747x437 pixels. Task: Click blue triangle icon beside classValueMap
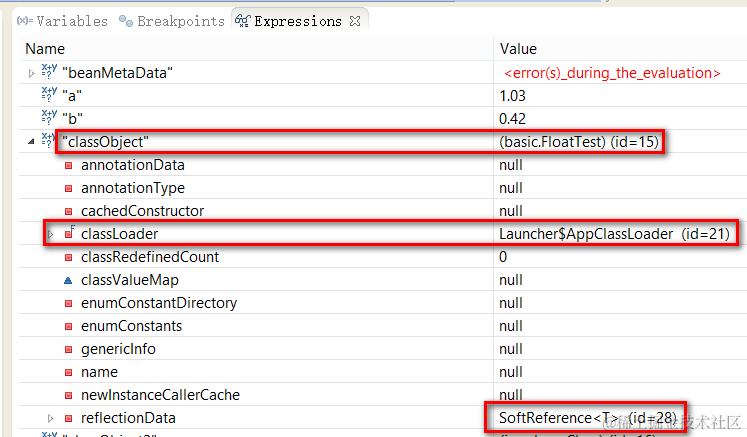[x=68, y=280]
